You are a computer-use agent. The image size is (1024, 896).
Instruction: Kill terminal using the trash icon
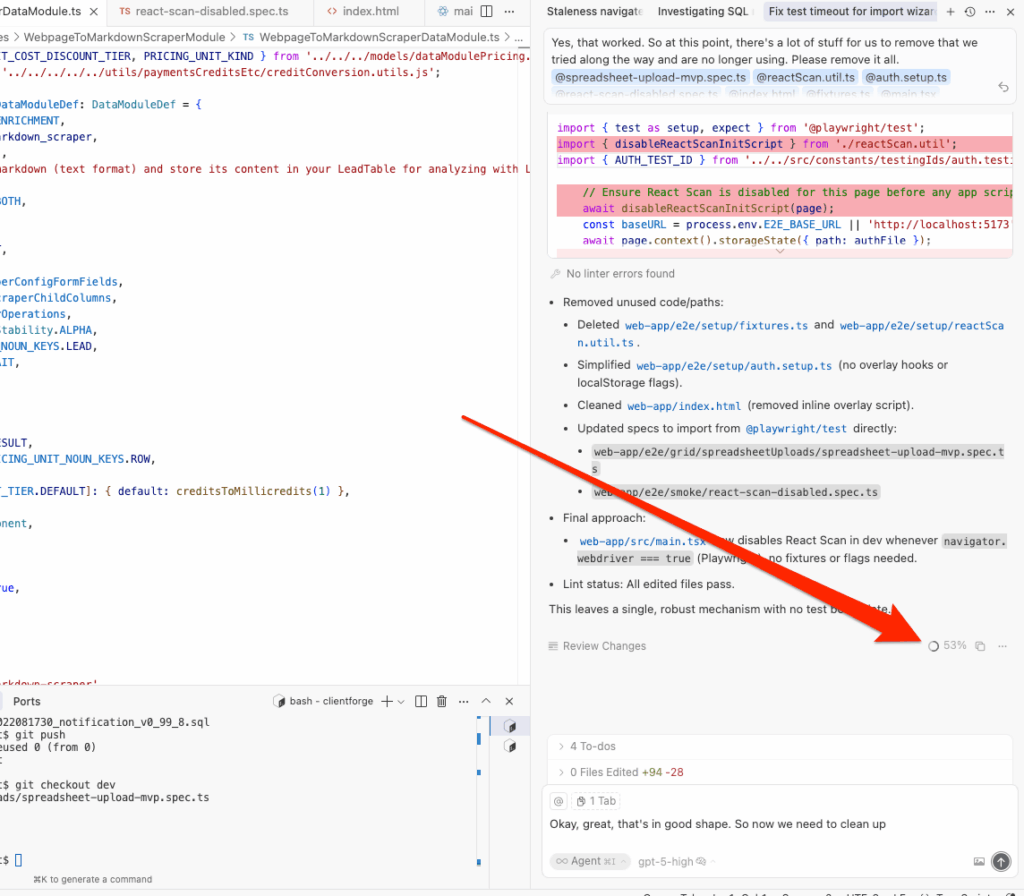[x=442, y=701]
